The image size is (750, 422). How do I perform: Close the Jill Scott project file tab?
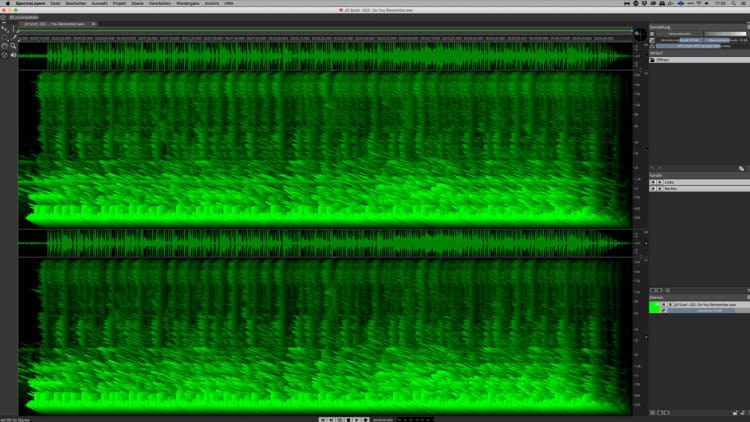pos(94,24)
